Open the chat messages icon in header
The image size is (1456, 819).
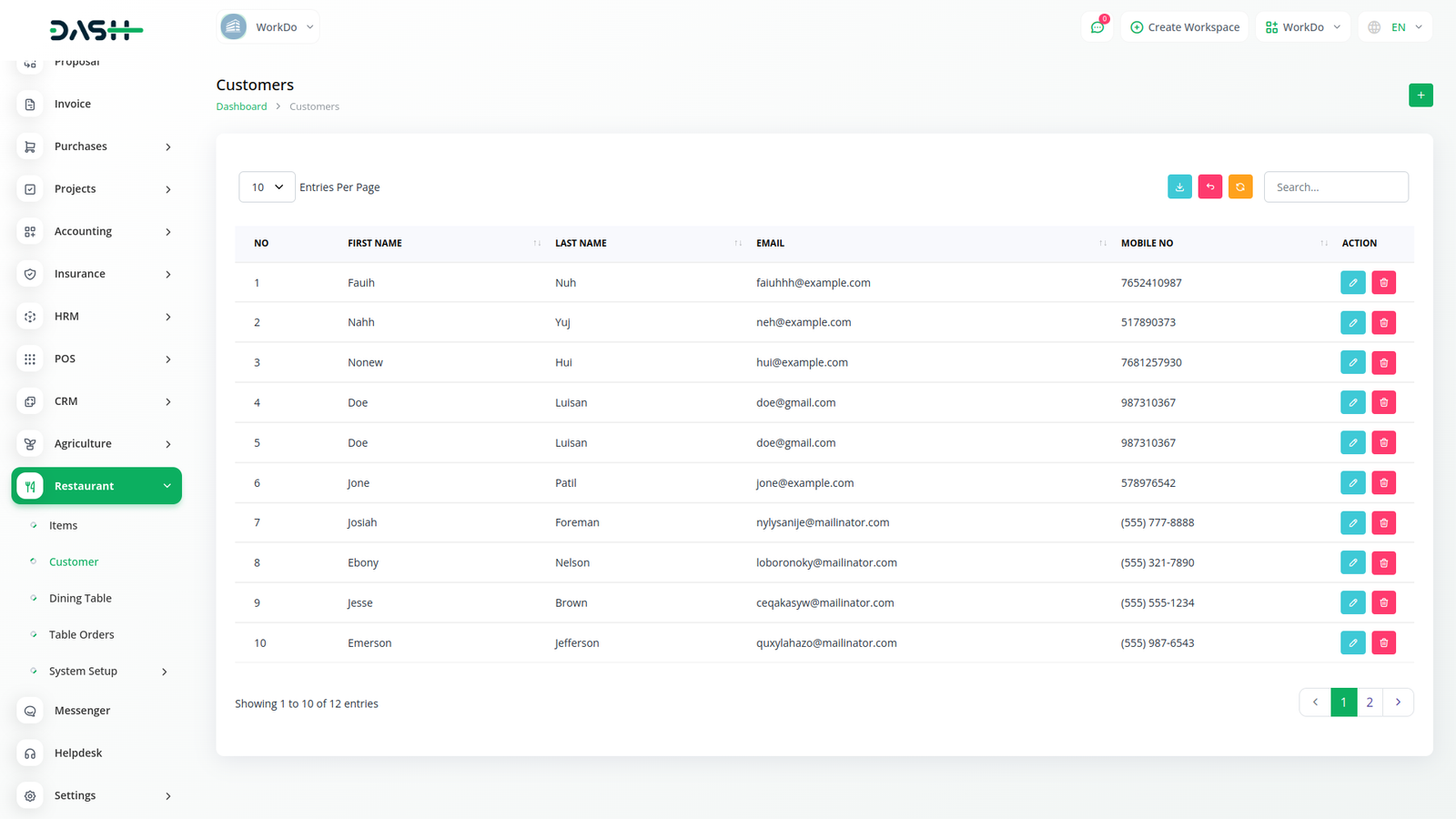click(x=1097, y=27)
